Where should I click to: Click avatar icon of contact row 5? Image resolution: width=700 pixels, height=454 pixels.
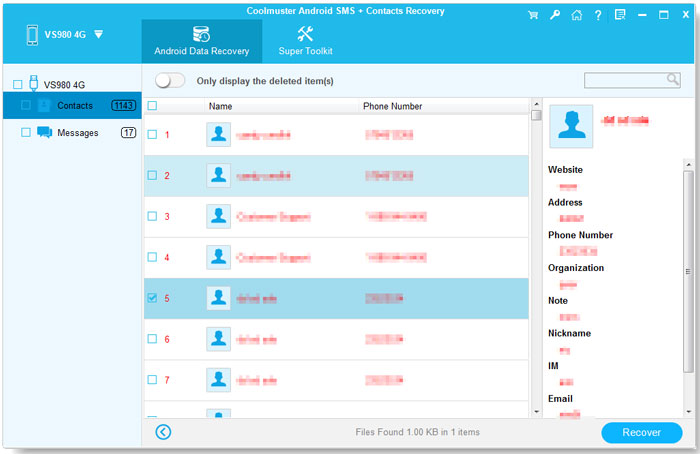[218, 298]
